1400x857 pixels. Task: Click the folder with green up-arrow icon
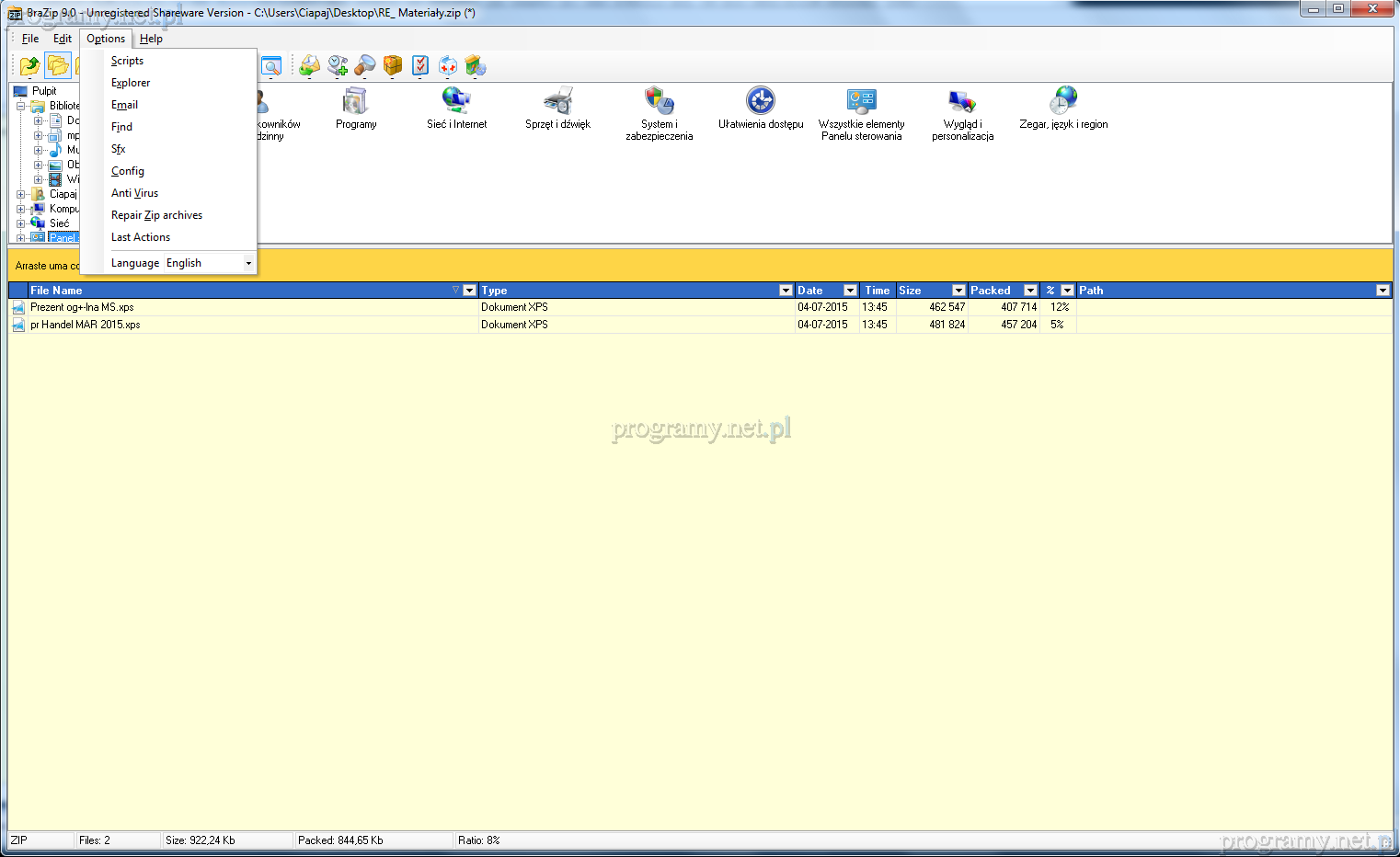(29, 65)
